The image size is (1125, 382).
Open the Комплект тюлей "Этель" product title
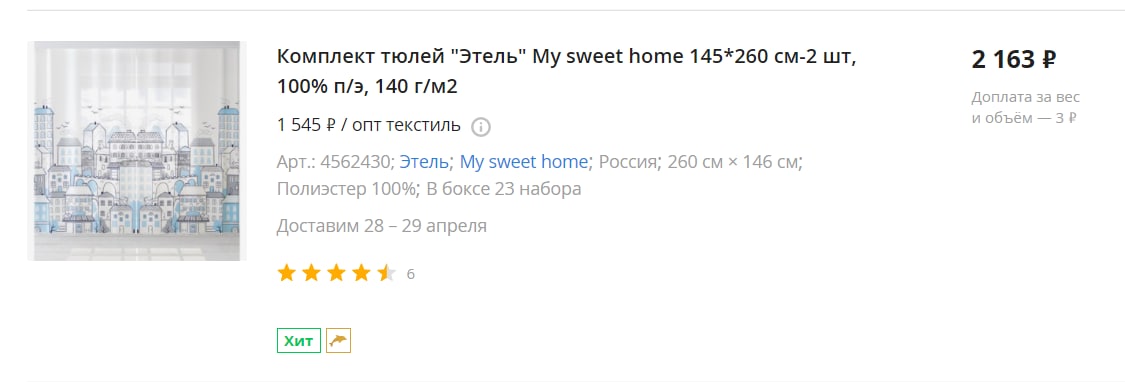click(x=567, y=71)
